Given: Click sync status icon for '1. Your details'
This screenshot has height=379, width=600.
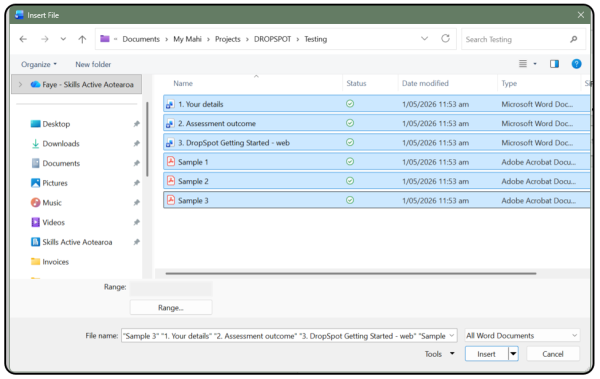Looking at the screenshot, I should pos(350,104).
